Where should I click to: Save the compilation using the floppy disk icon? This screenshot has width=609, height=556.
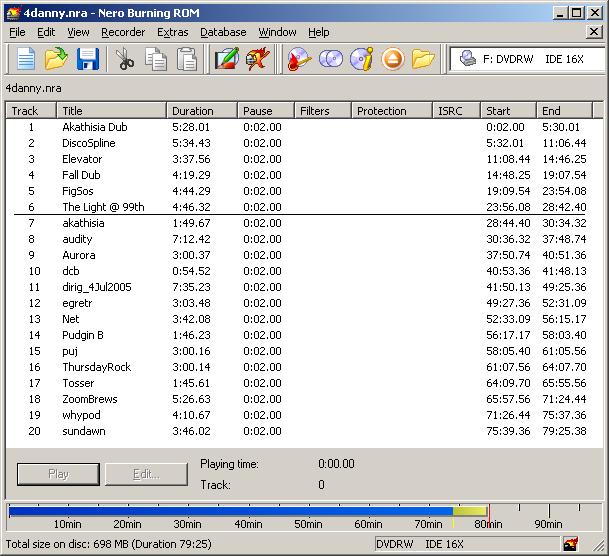click(87, 59)
